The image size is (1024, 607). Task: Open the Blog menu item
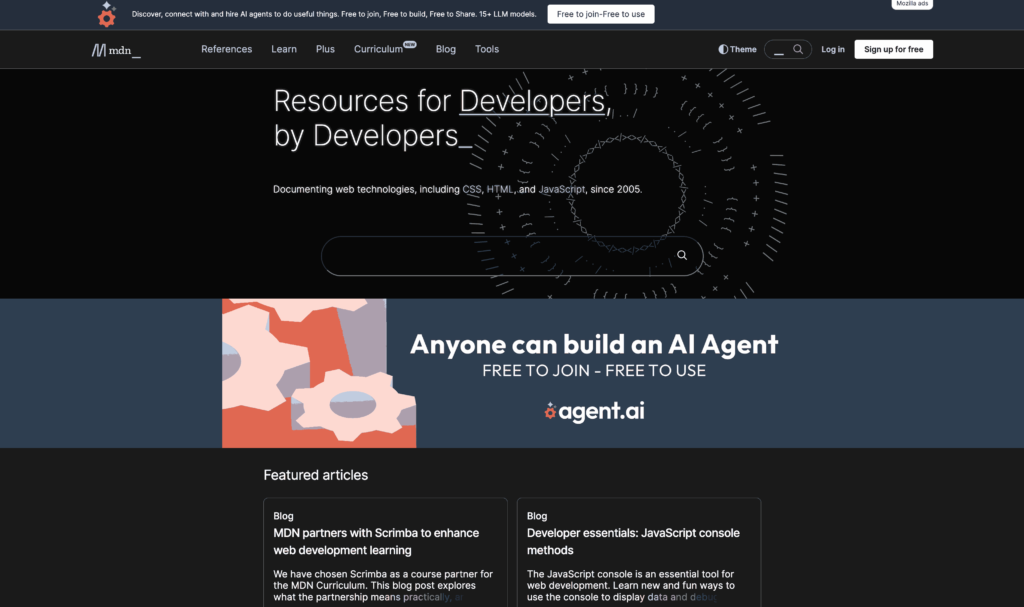tap(446, 49)
